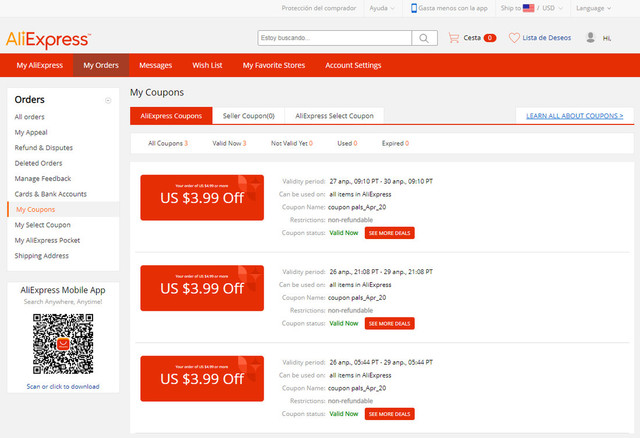Filter by All Coupons 3

pyautogui.click(x=168, y=143)
